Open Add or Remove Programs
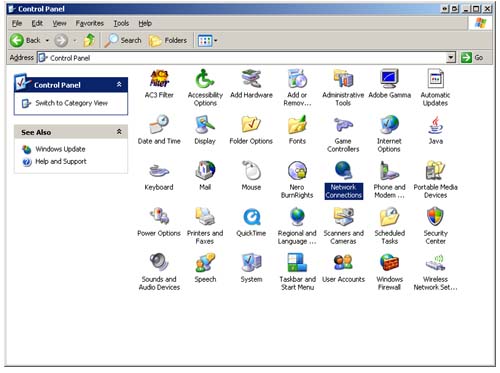This screenshot has height=373, width=500. coord(297,87)
